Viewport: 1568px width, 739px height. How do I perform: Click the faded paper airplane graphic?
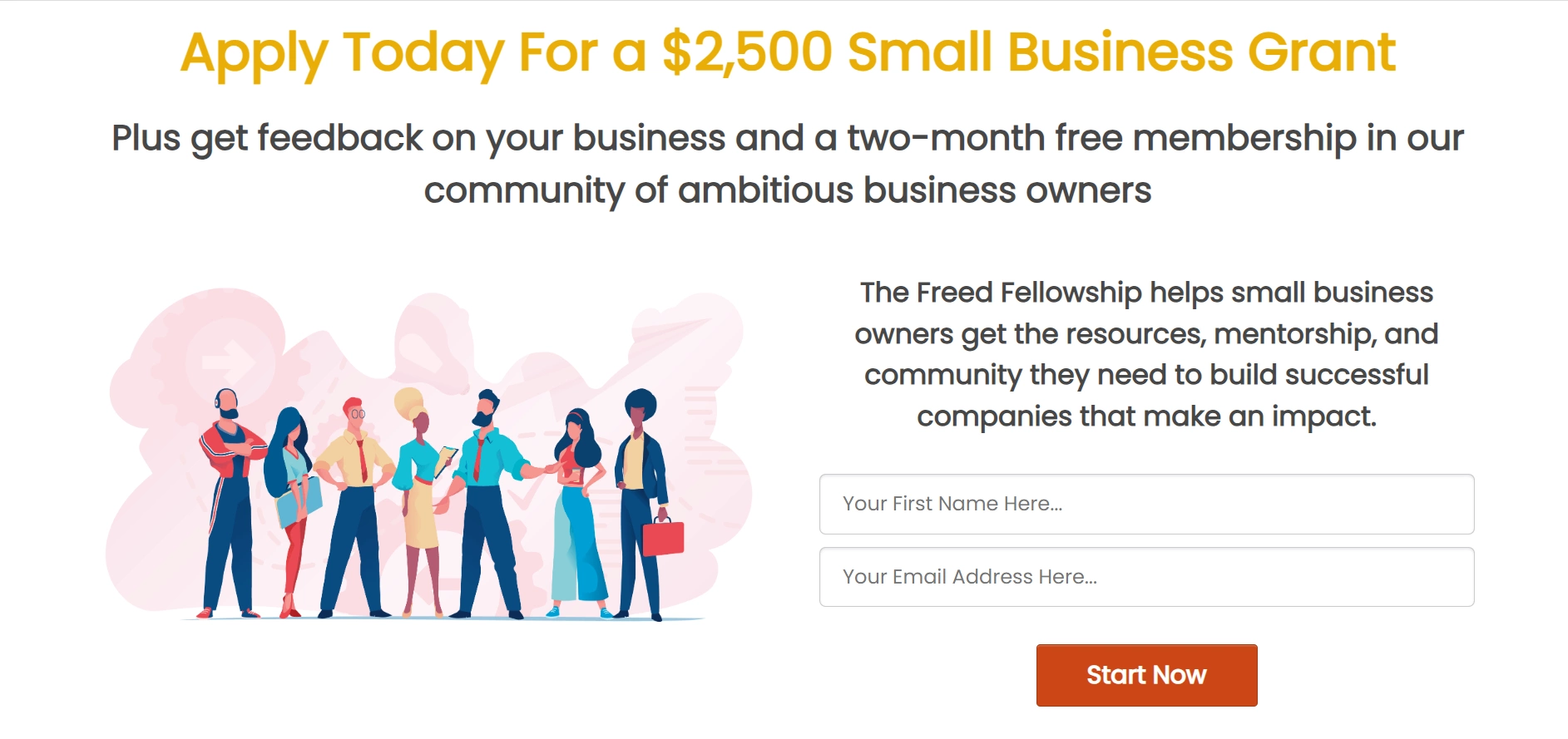(672, 331)
